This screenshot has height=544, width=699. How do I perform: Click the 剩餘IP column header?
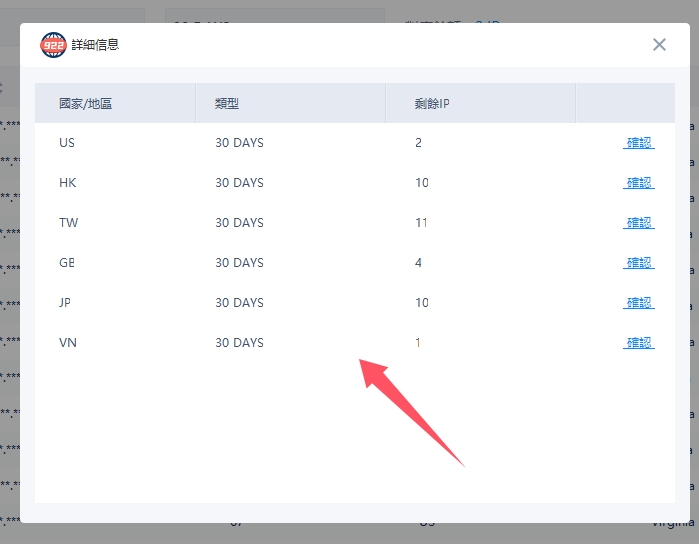(432, 103)
